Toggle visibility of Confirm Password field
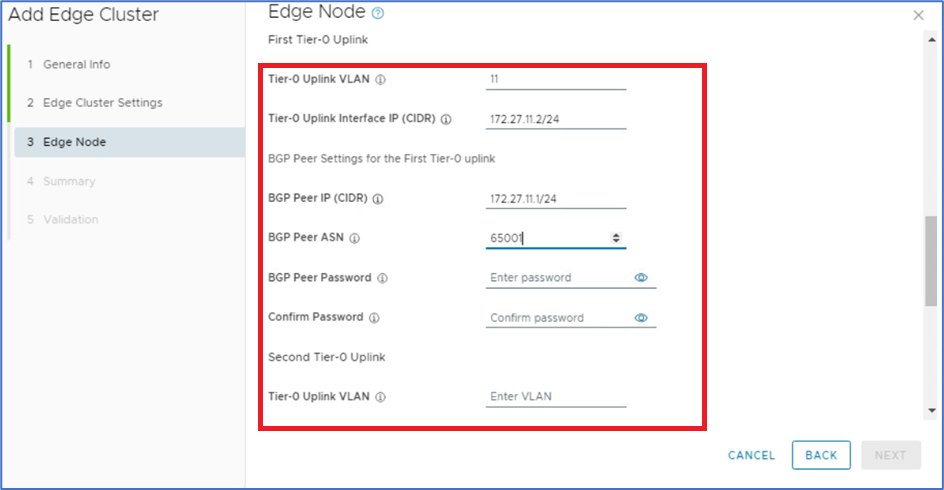 pos(641,318)
